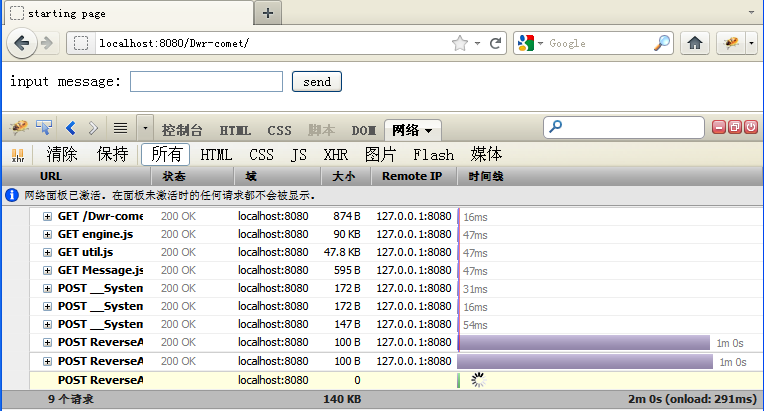The height and width of the screenshot is (411, 764).
Task: Click the 时间线 timeline column header
Action: [609, 176]
